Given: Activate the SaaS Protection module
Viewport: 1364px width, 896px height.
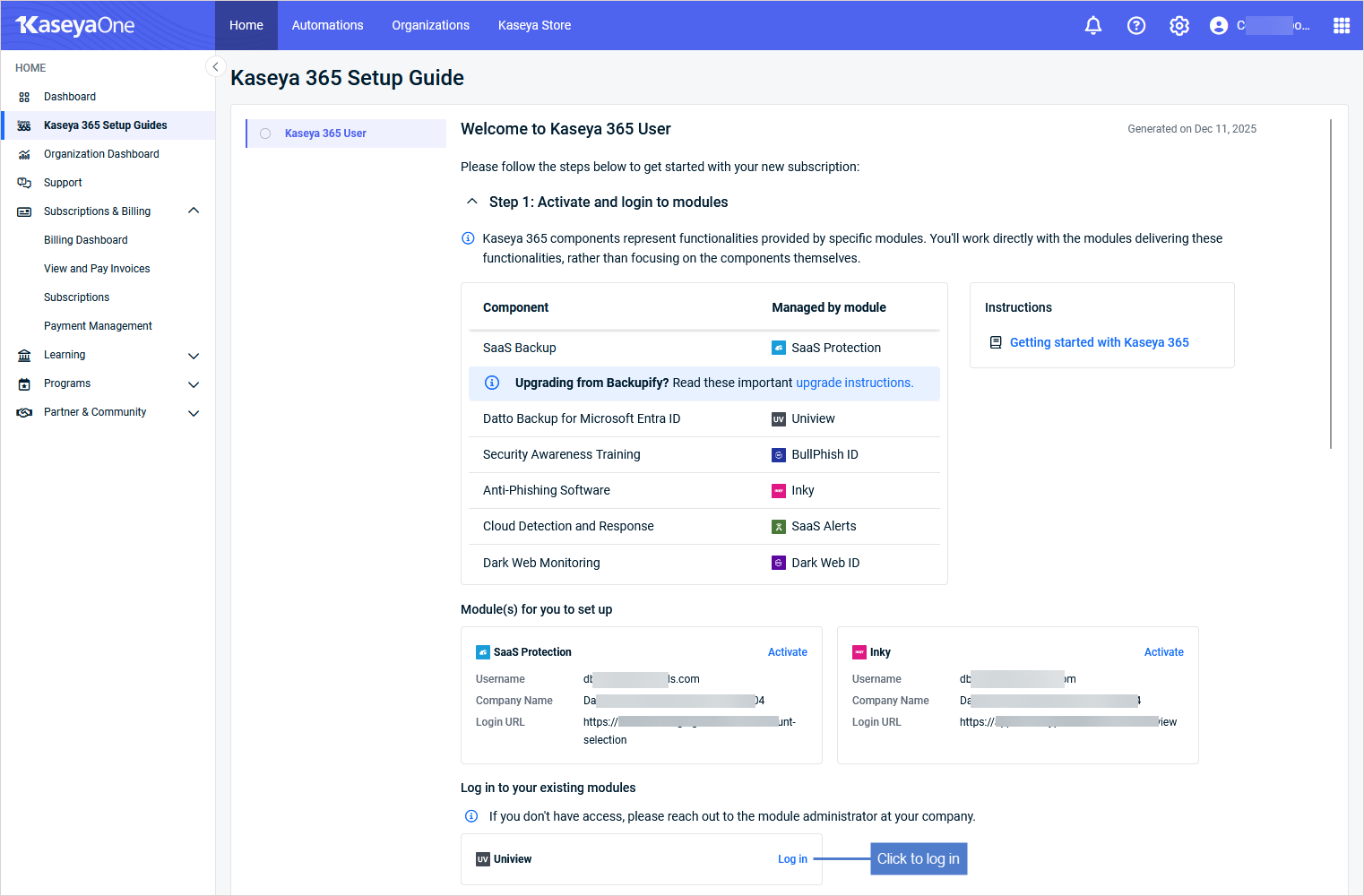Looking at the screenshot, I should click(x=787, y=652).
